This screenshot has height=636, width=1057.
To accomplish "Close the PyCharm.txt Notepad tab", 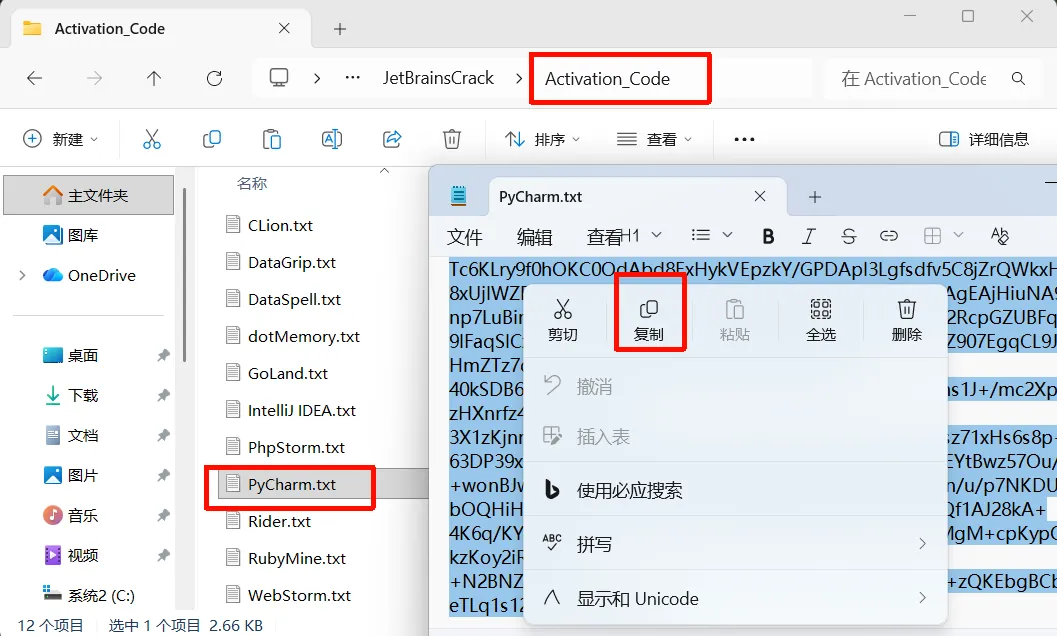I will [x=760, y=196].
